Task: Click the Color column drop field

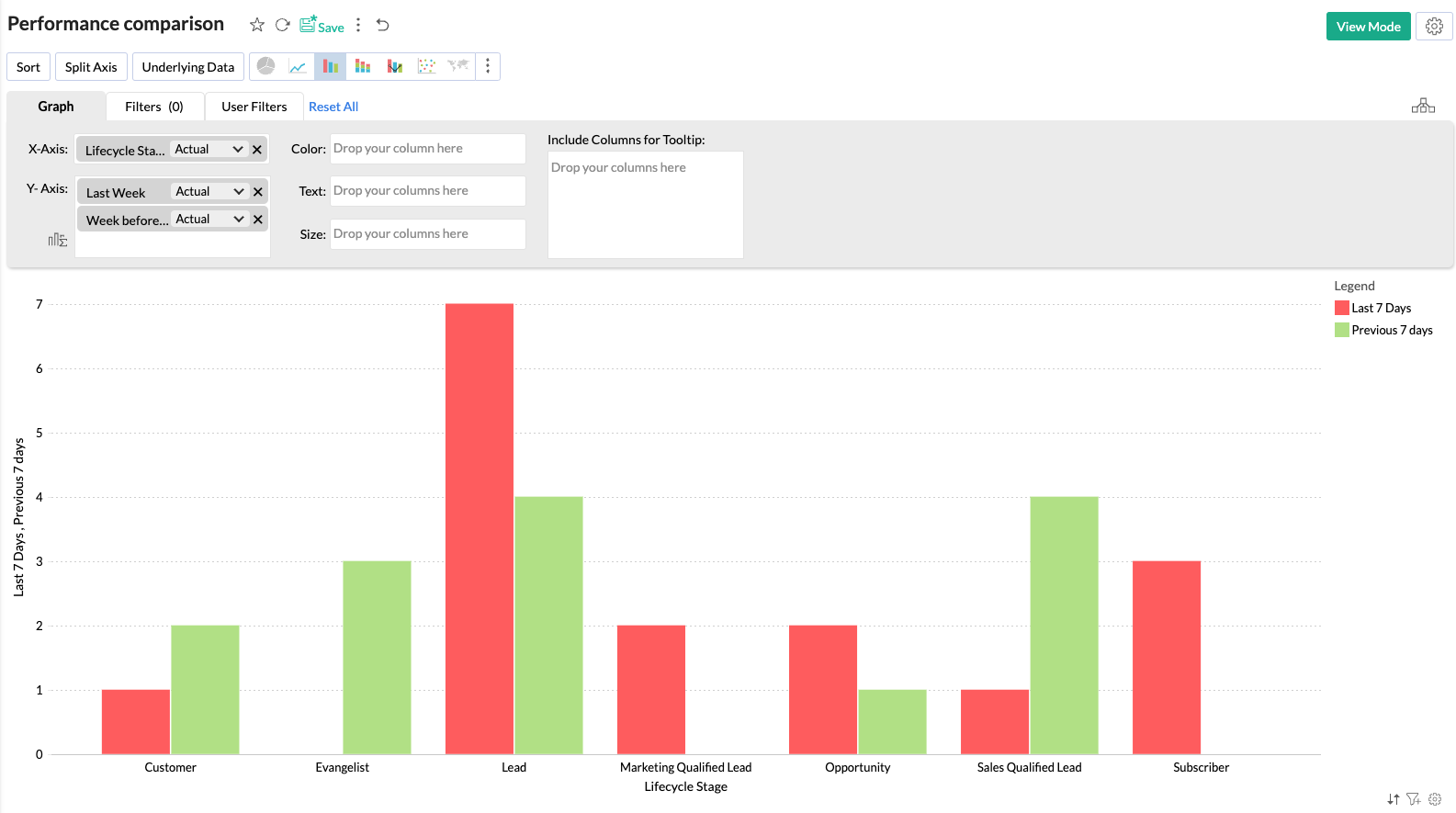Action: coord(428,149)
